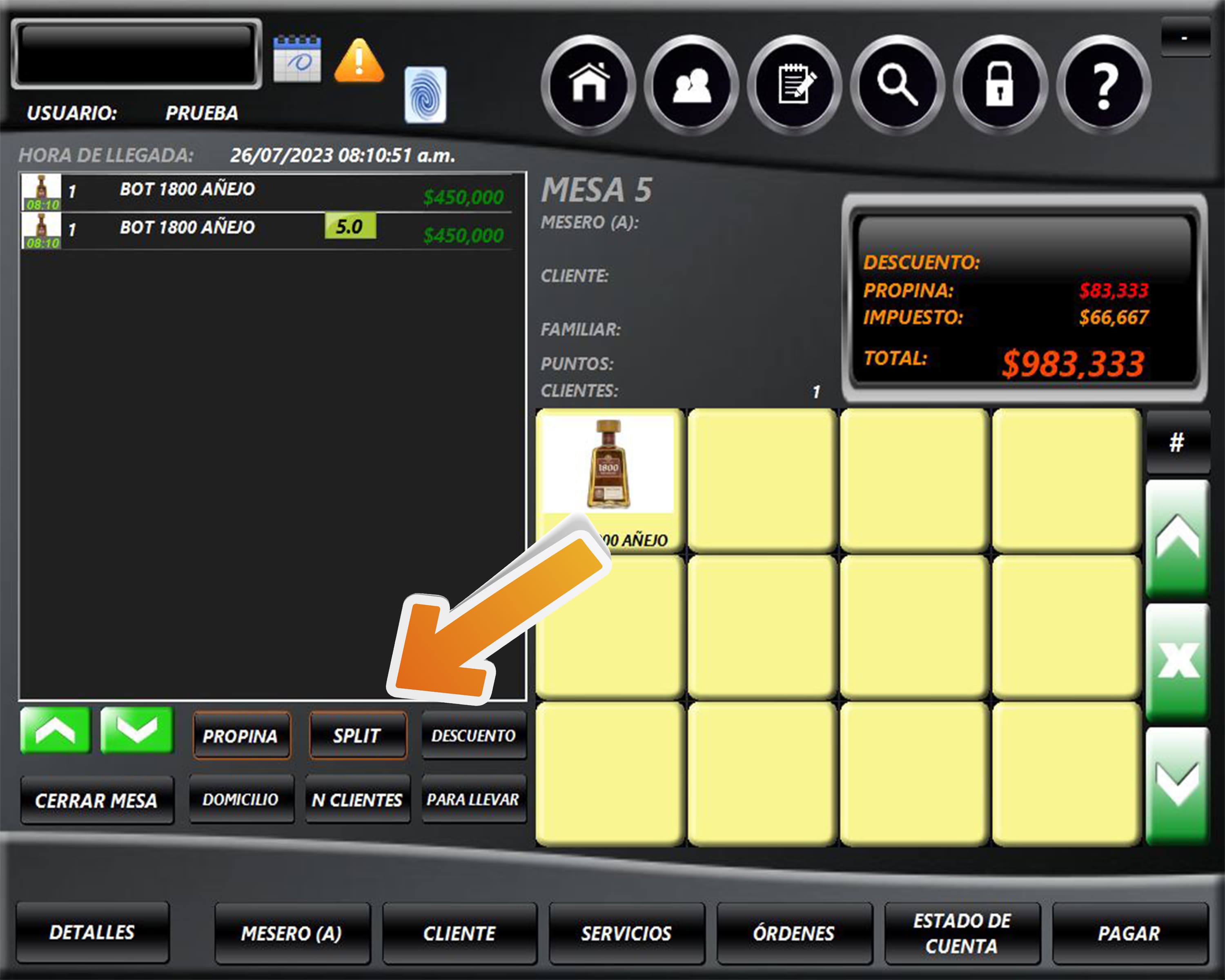Open help with the question mark icon
Screen dimensions: 1225x980
[x=1103, y=84]
